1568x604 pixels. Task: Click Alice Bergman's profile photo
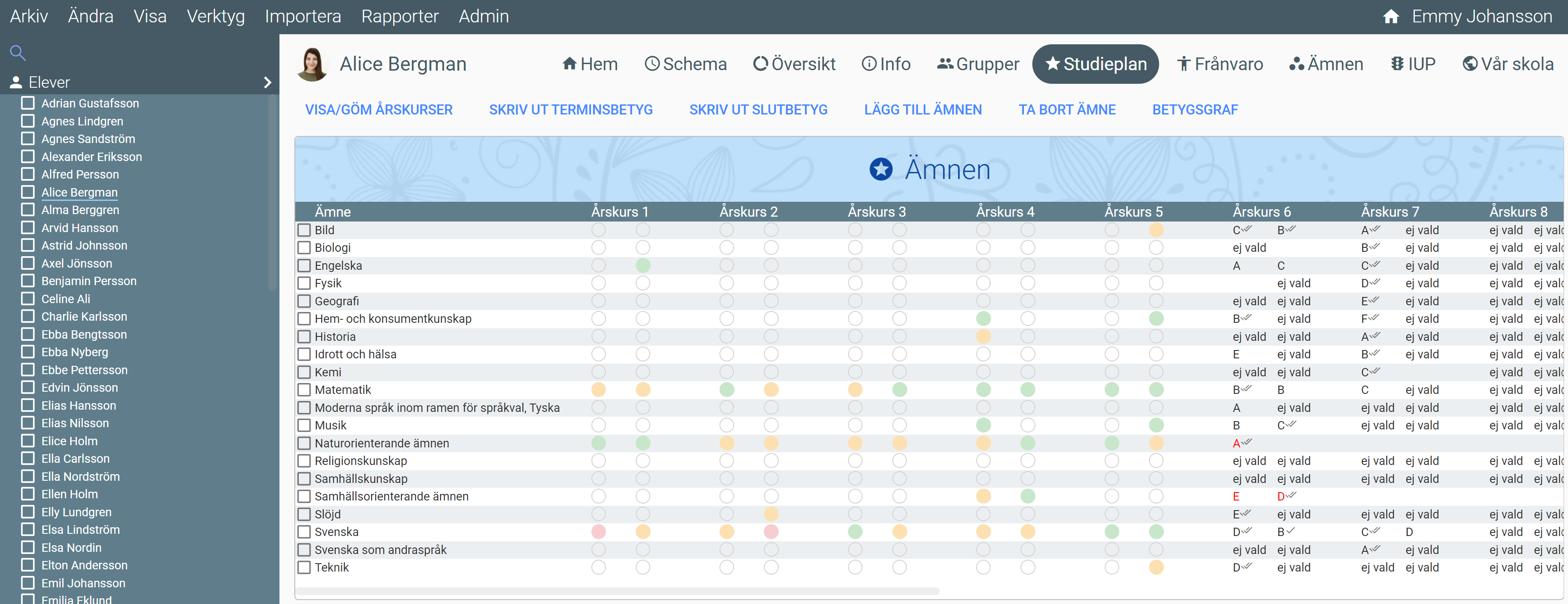pyautogui.click(x=312, y=64)
